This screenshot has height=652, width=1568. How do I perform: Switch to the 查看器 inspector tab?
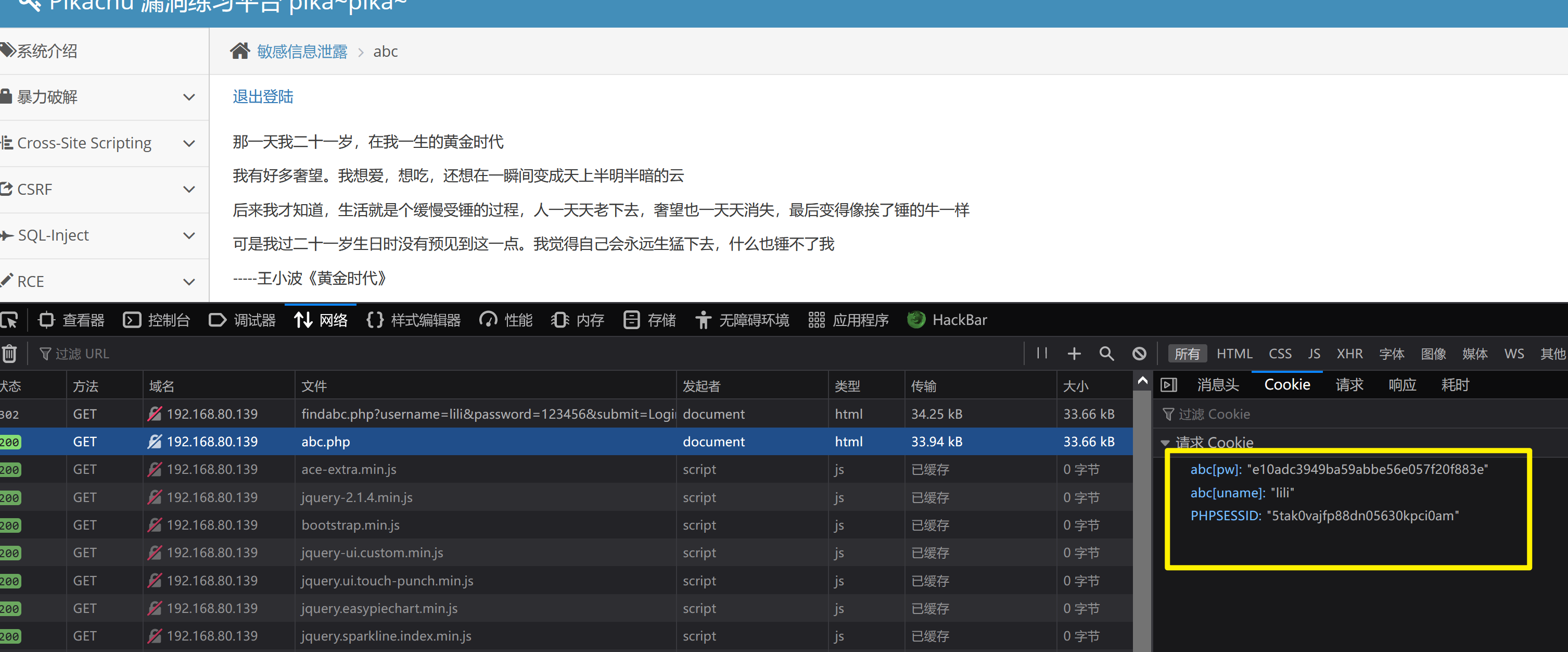coord(71,320)
